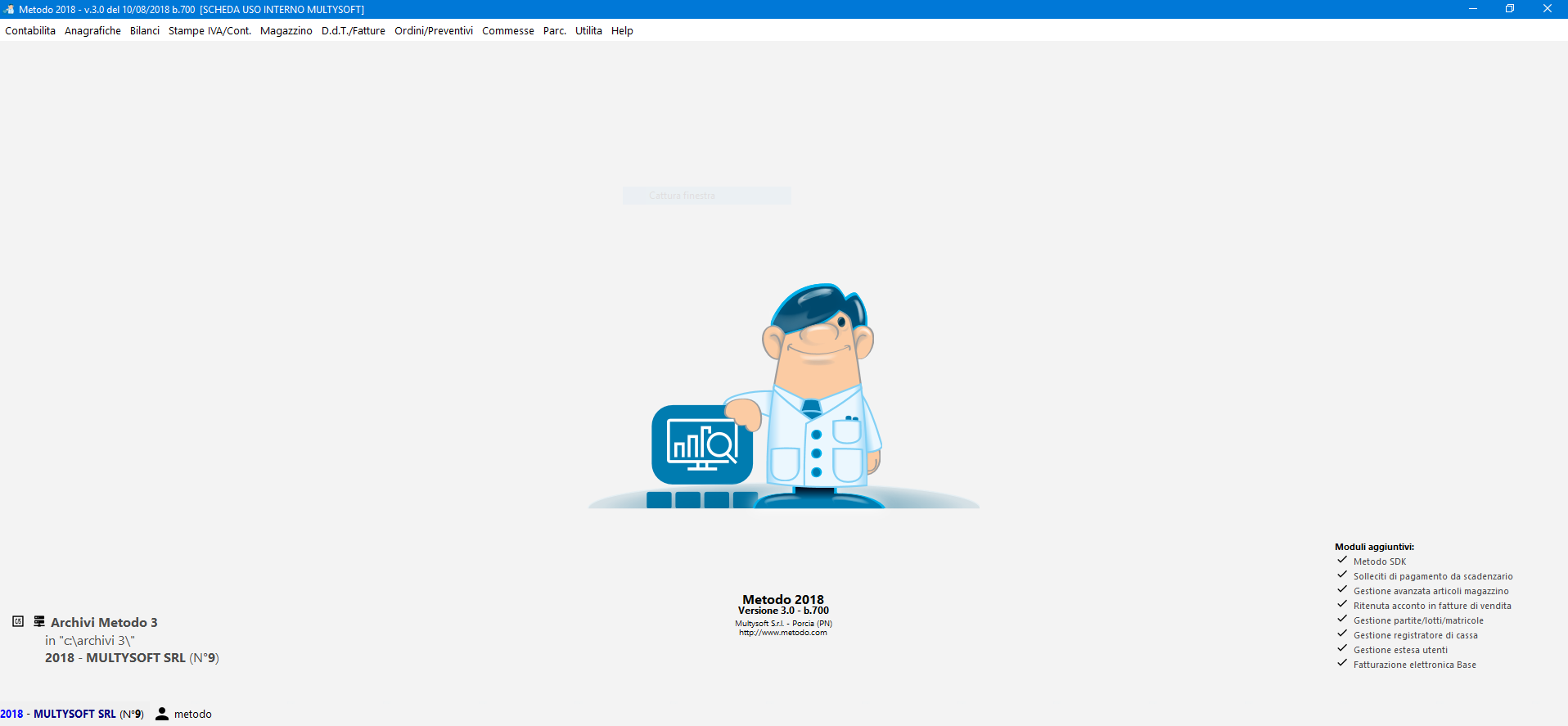Click the checkmark beside Fatturazione elettronica Base

1342,664
